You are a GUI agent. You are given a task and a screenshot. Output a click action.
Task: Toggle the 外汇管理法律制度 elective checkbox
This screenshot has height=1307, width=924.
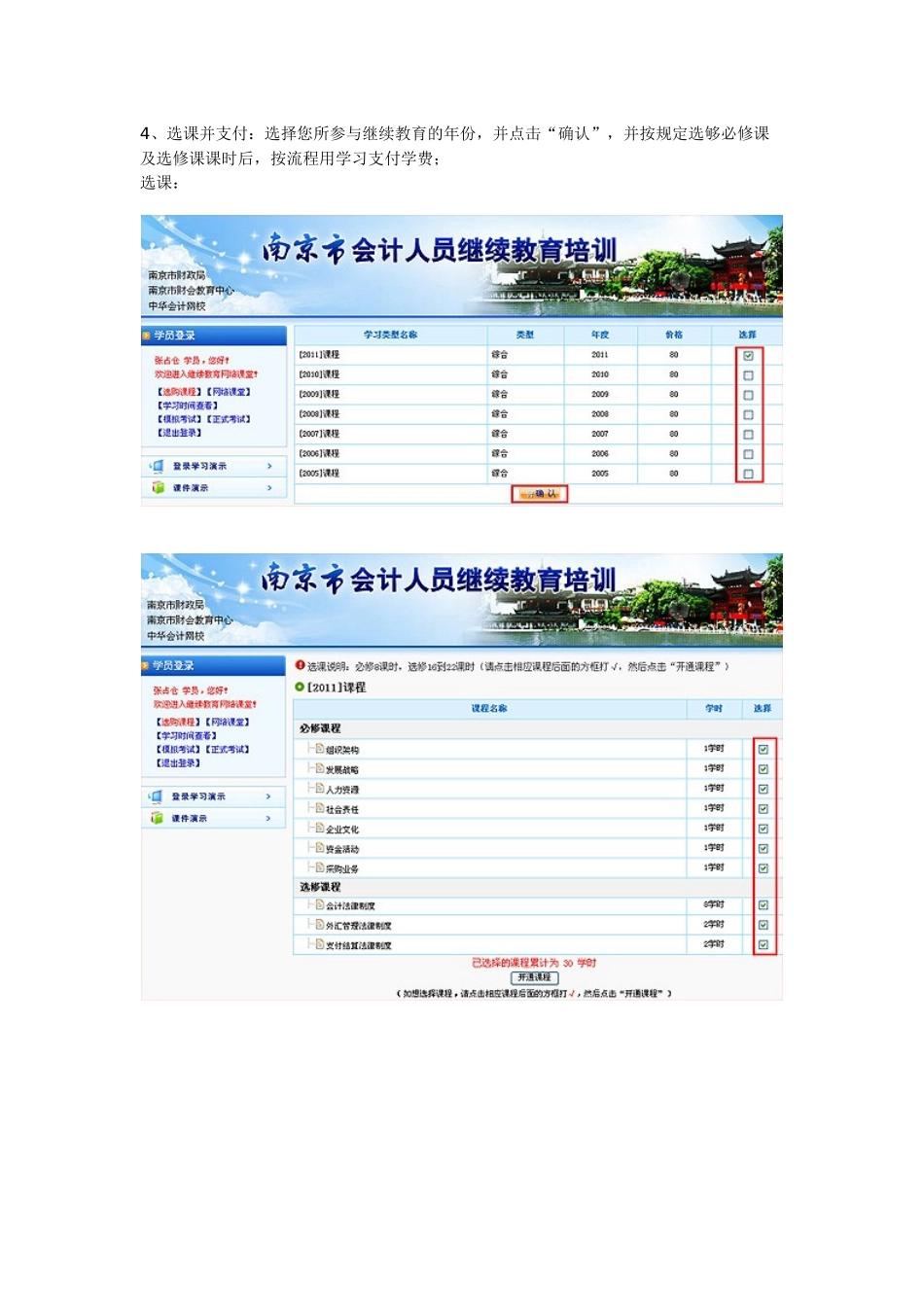[764, 925]
